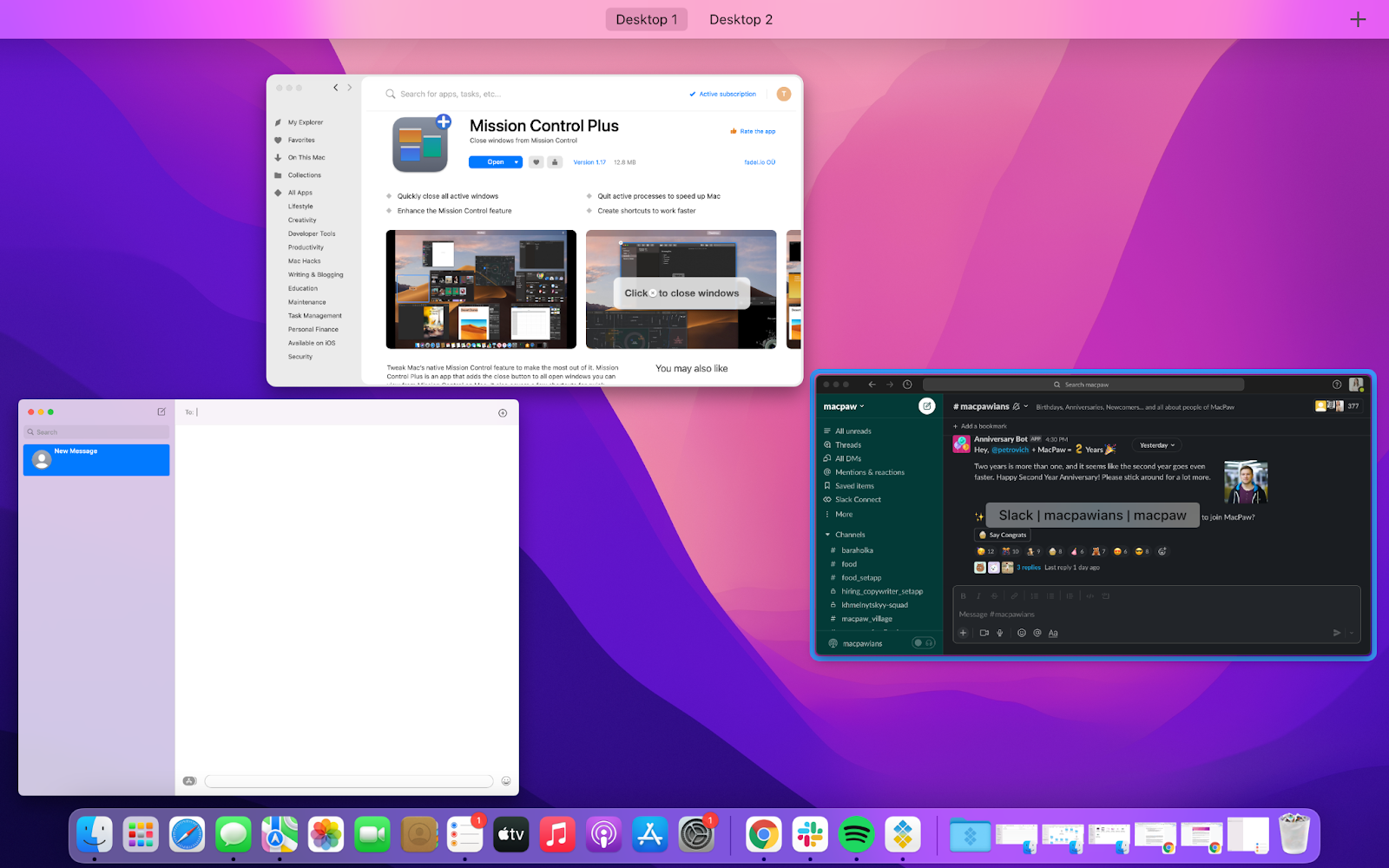The width and height of the screenshot is (1389, 868).
Task: Open the emoji picker in Messages
Action: coord(506,781)
